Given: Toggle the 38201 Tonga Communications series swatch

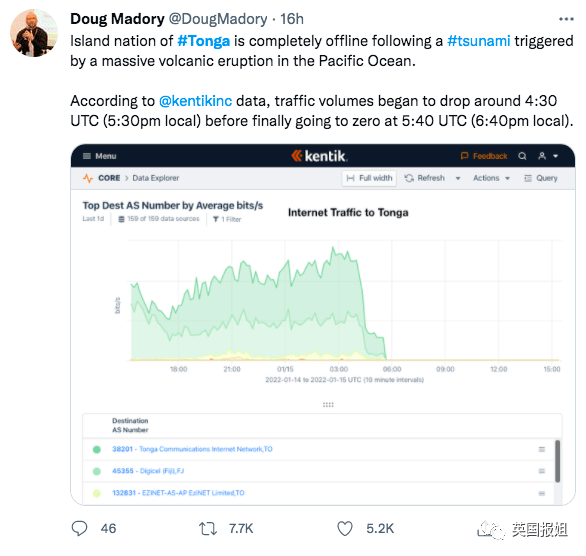Looking at the screenshot, I should click(97, 450).
